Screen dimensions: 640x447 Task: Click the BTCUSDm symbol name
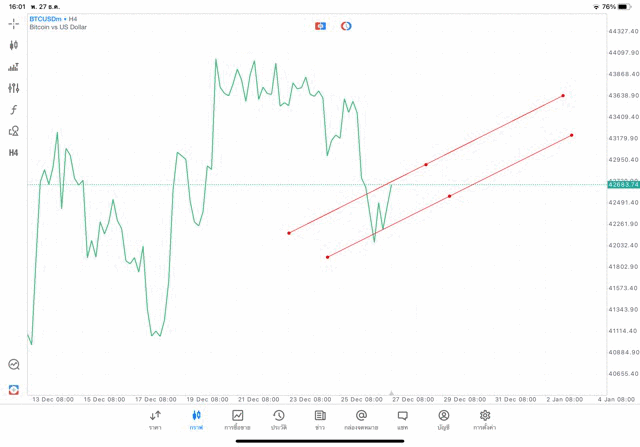(x=46, y=19)
